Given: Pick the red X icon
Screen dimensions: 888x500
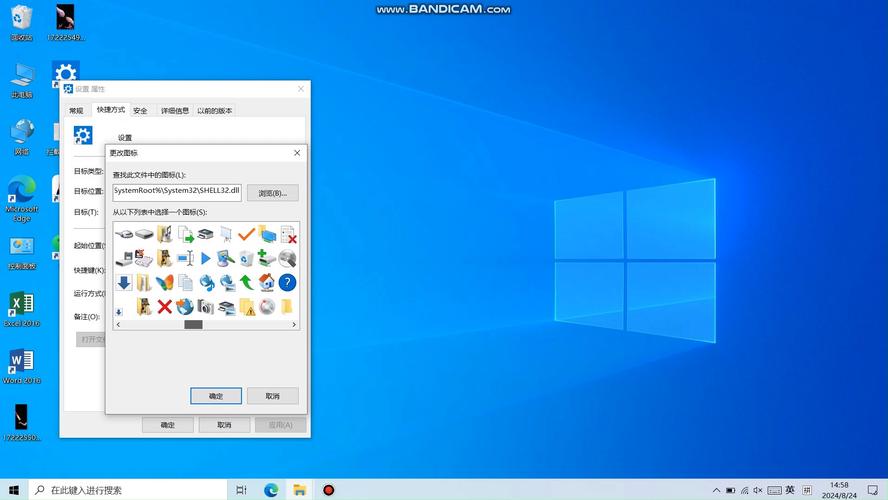Looking at the screenshot, I should point(165,306).
